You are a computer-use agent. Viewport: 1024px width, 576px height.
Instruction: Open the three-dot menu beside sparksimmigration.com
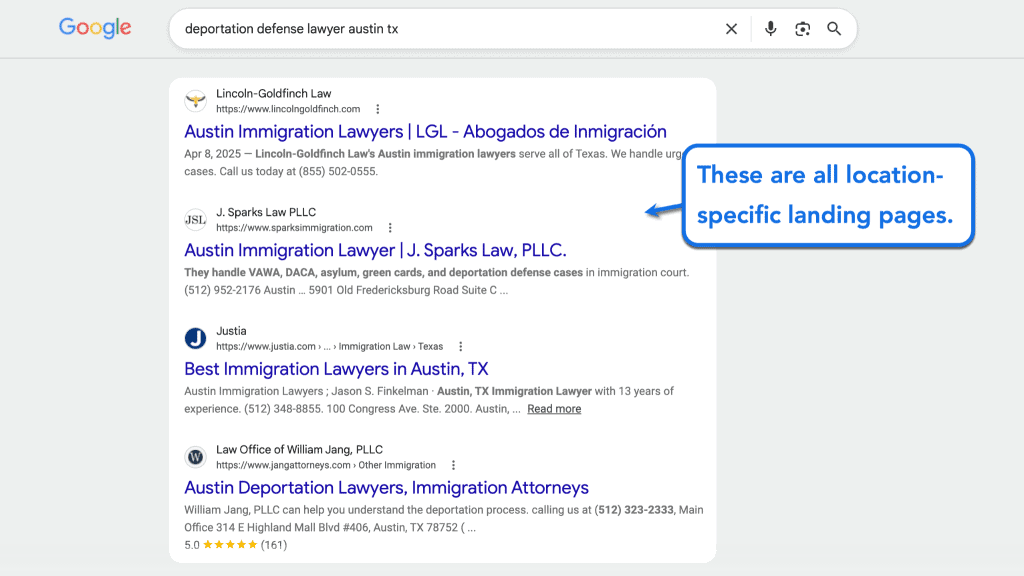click(x=390, y=228)
